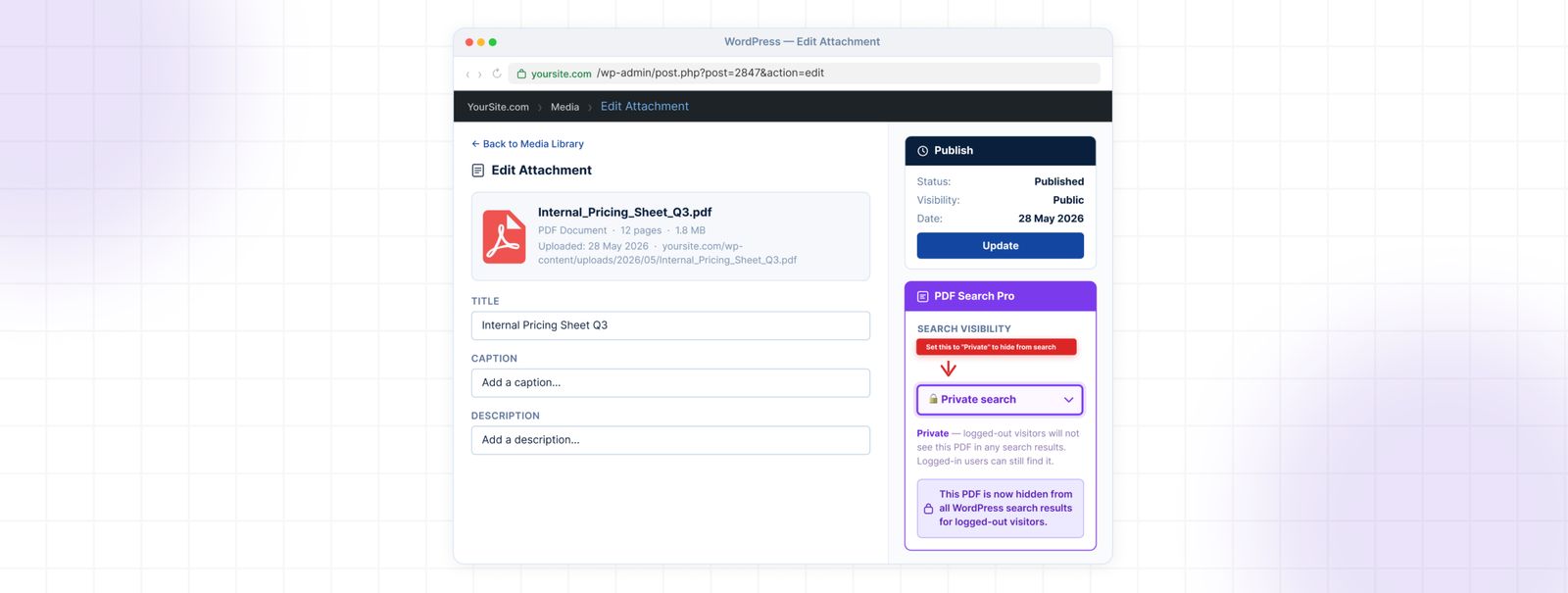Image resolution: width=1568 pixels, height=593 pixels.
Task: Click the browser back arrow
Action: click(467, 74)
